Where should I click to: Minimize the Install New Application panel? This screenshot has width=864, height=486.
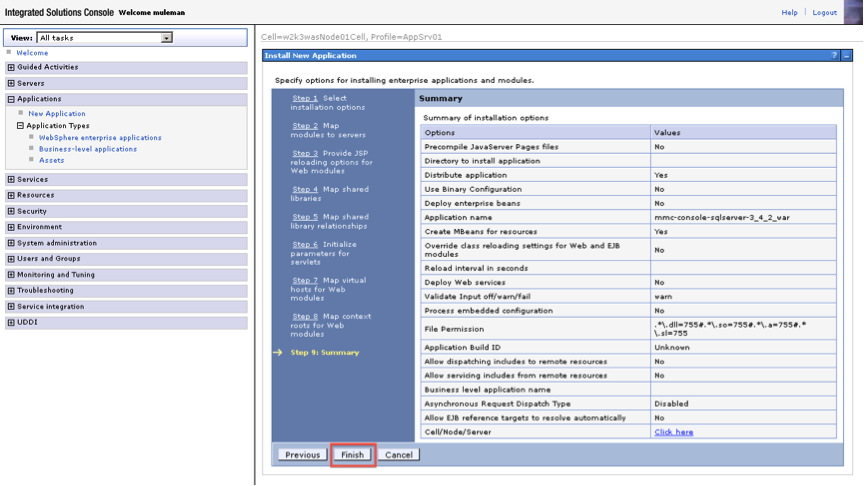[x=846, y=55]
